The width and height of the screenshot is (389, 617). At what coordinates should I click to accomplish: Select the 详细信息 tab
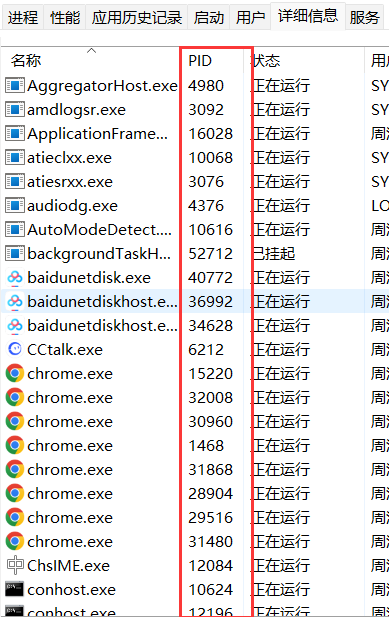point(308,16)
